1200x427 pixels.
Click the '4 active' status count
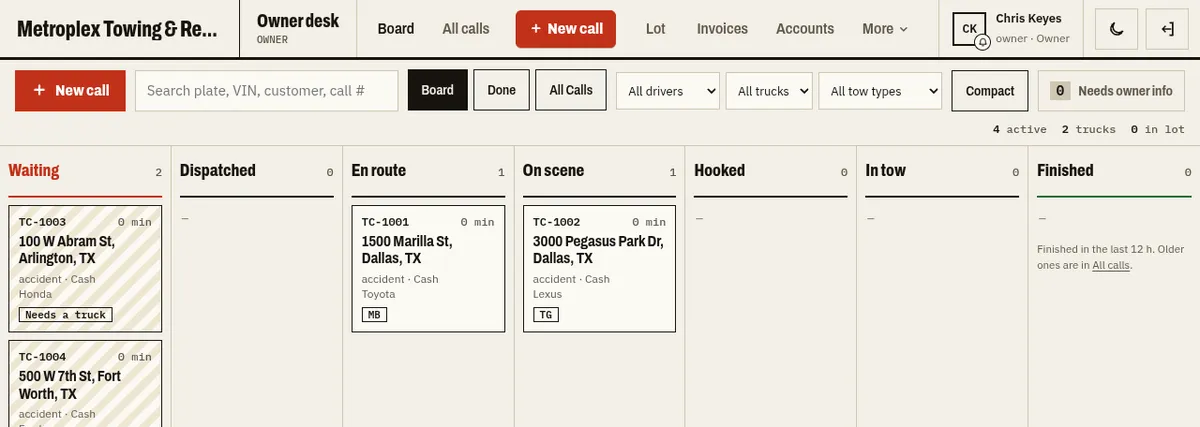point(1020,130)
